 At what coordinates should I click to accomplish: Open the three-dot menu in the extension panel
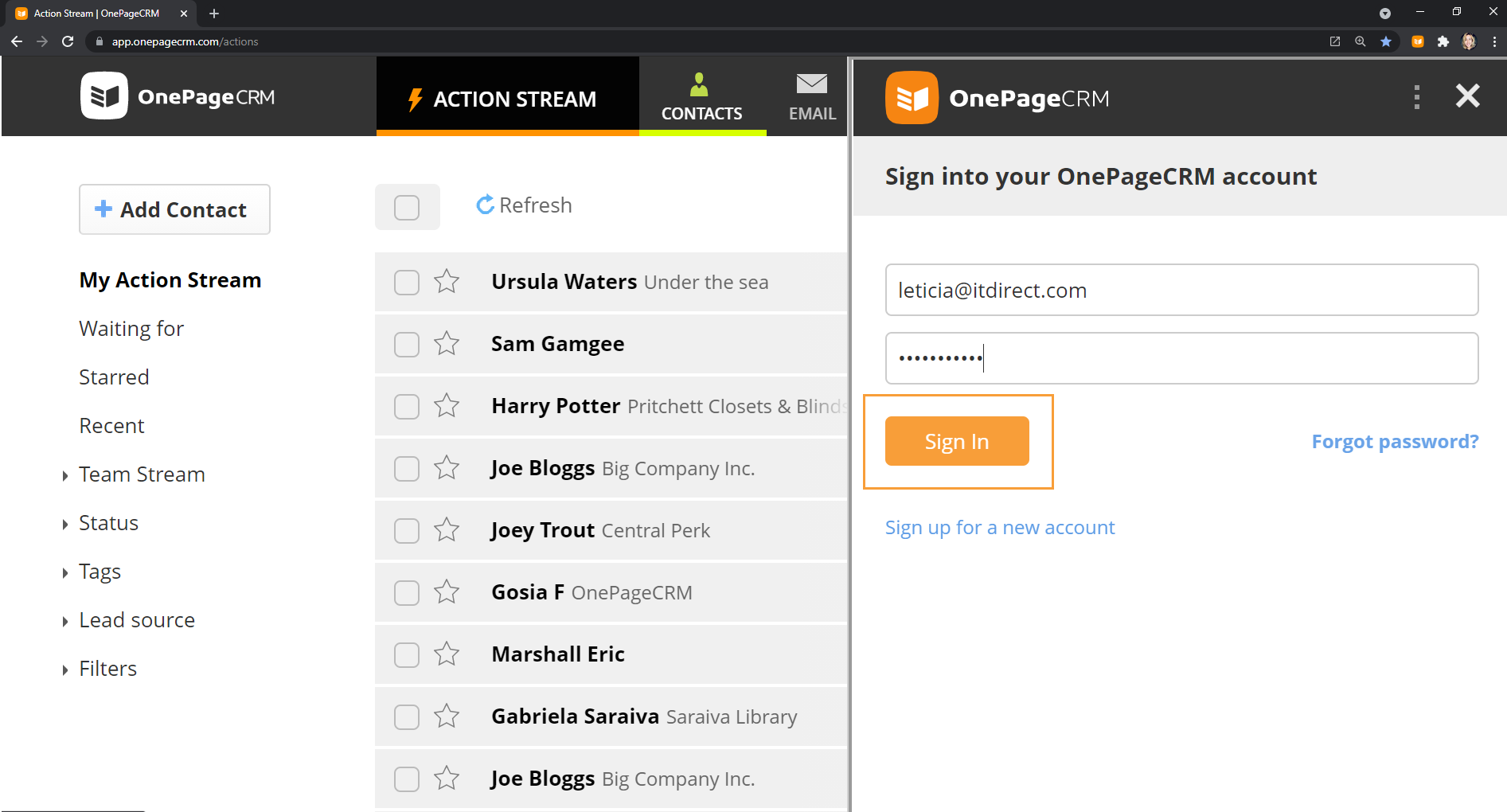[1416, 97]
